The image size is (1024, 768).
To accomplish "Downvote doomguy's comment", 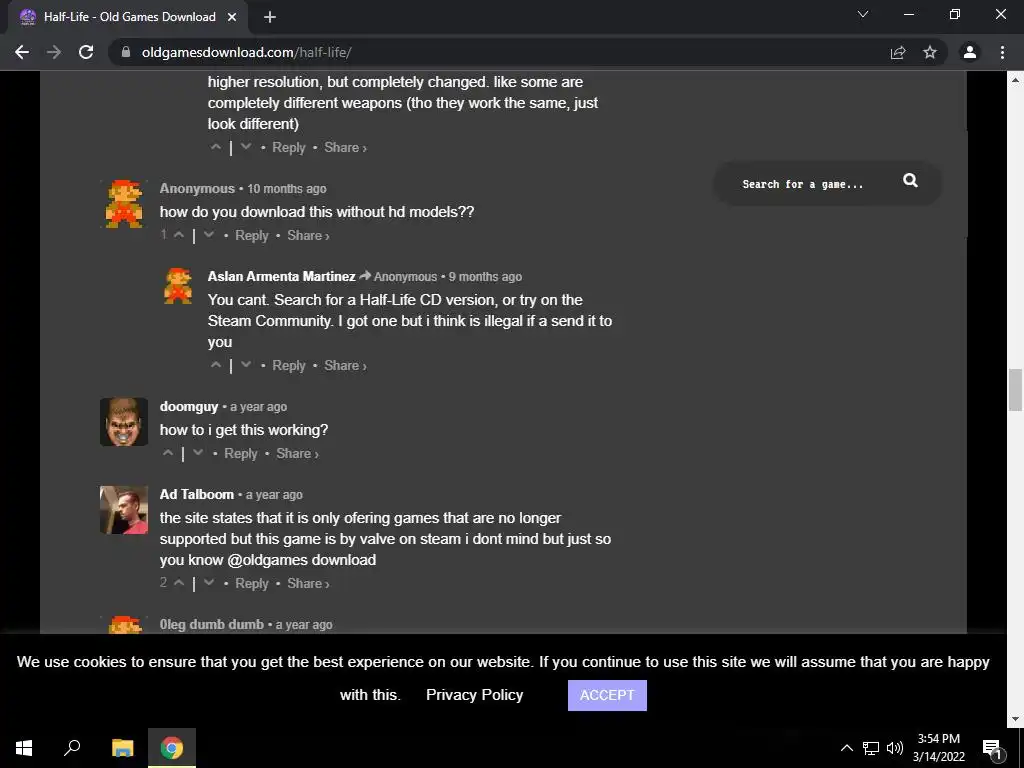I will (x=199, y=453).
